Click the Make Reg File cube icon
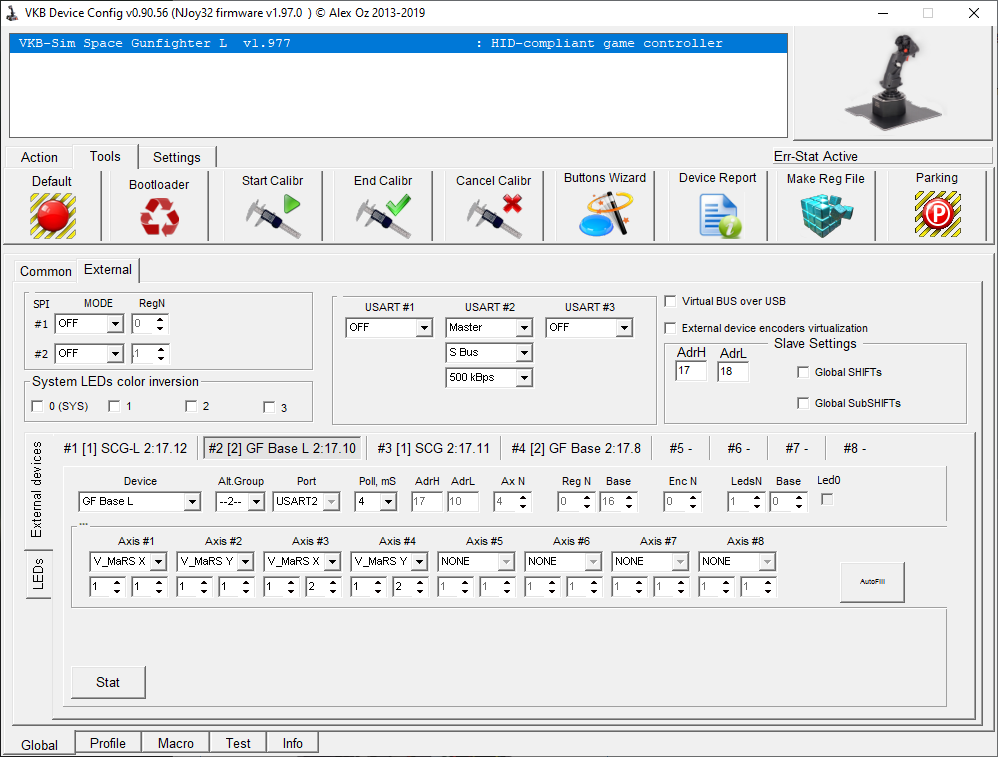Screen dimensions: 998x757 tap(826, 215)
